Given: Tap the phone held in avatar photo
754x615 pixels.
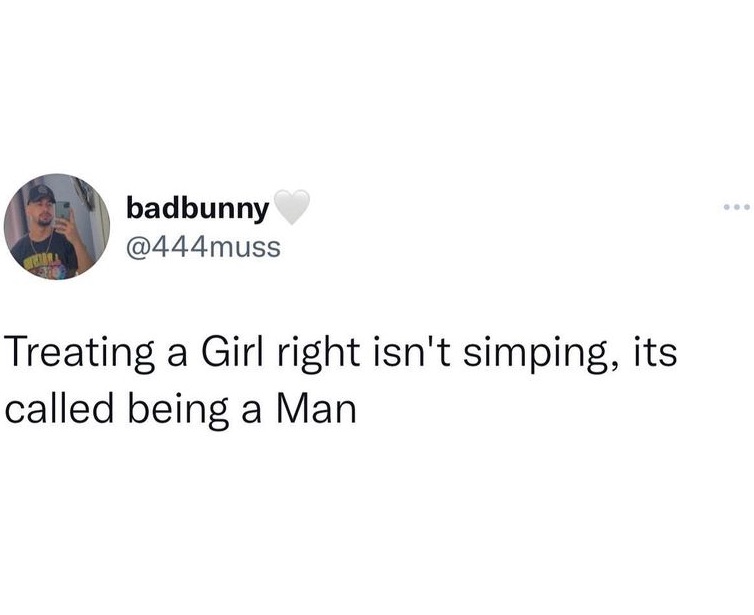Looking at the screenshot, I should pos(63,212).
